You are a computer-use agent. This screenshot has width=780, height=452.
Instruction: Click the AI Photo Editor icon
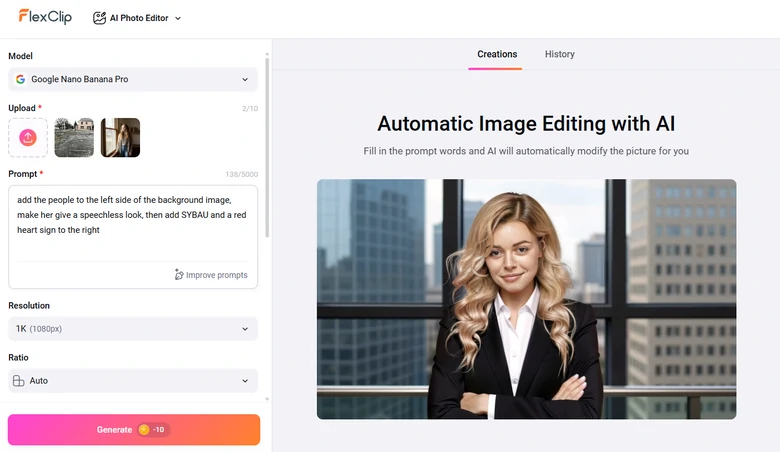(100, 18)
